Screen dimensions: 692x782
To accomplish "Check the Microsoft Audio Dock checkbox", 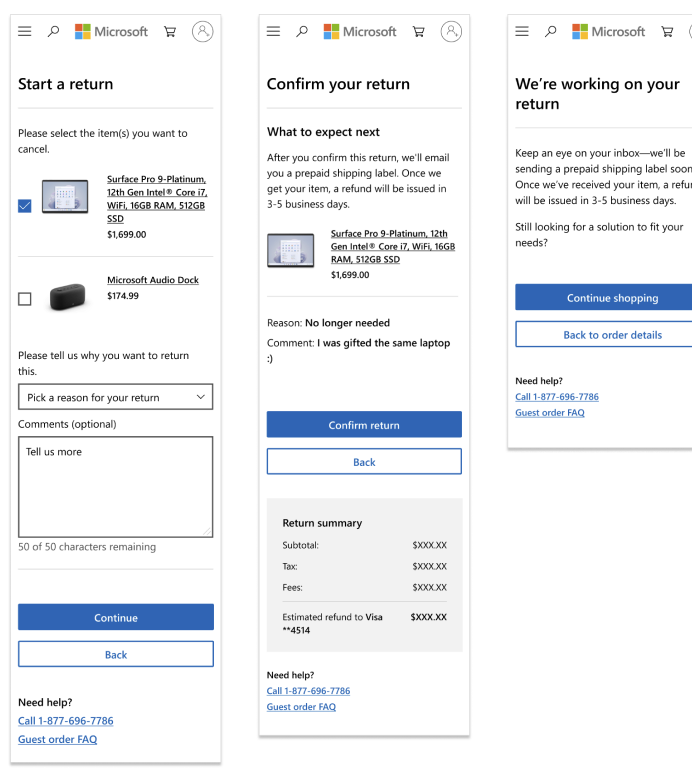I will coord(25,299).
